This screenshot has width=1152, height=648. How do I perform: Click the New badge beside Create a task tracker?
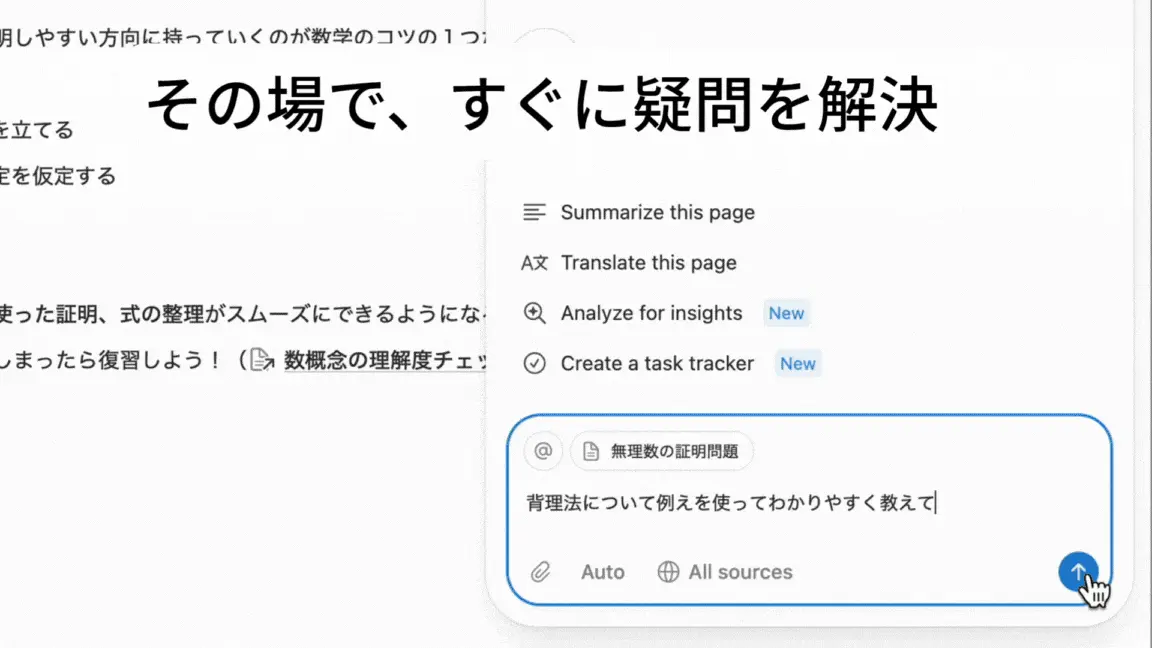[797, 363]
